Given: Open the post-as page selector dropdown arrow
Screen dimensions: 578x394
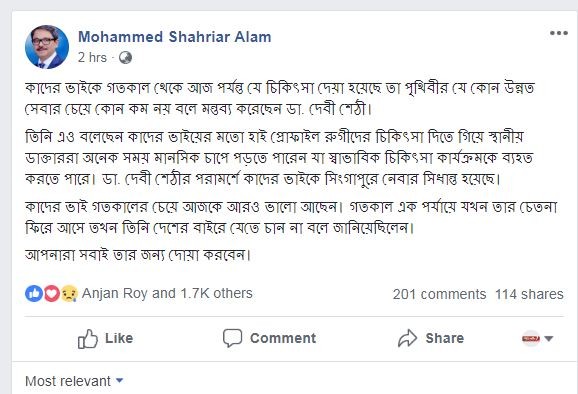Looking at the screenshot, I should (549, 338).
